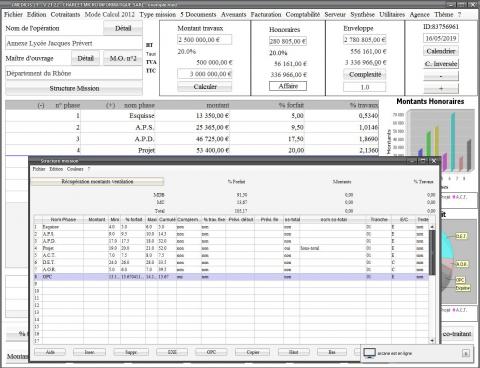This screenshot has height=368, width=480.
Task: Click the Département du Rhône field
Action: (74, 73)
